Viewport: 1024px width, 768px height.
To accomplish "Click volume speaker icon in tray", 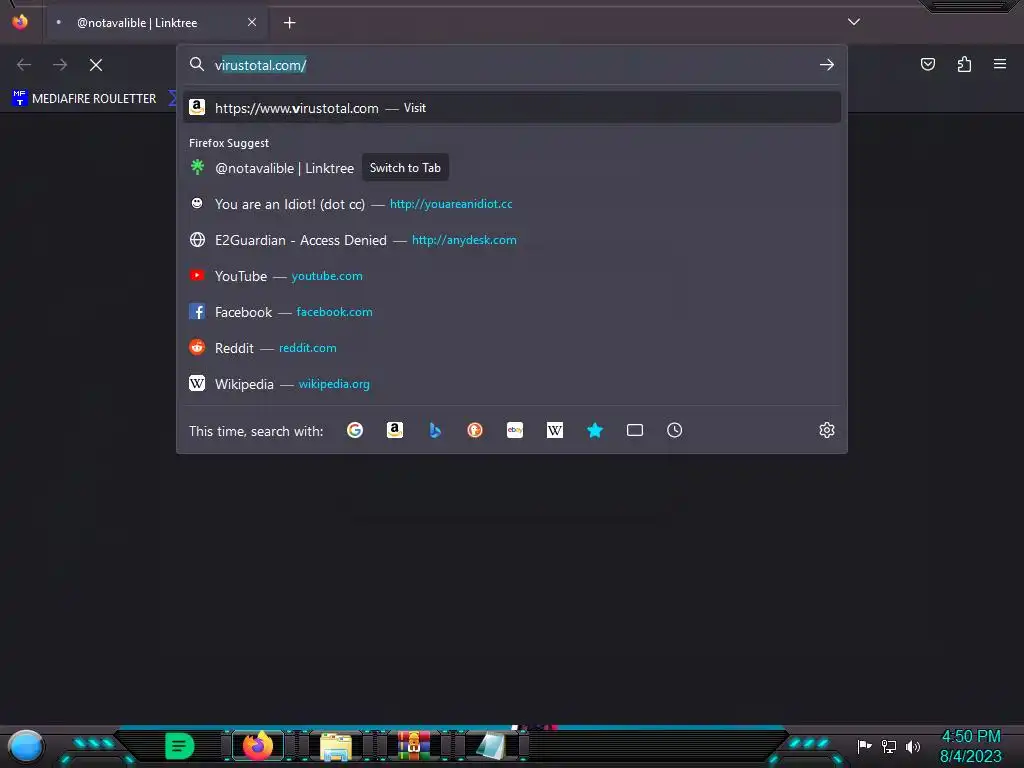I will (913, 746).
